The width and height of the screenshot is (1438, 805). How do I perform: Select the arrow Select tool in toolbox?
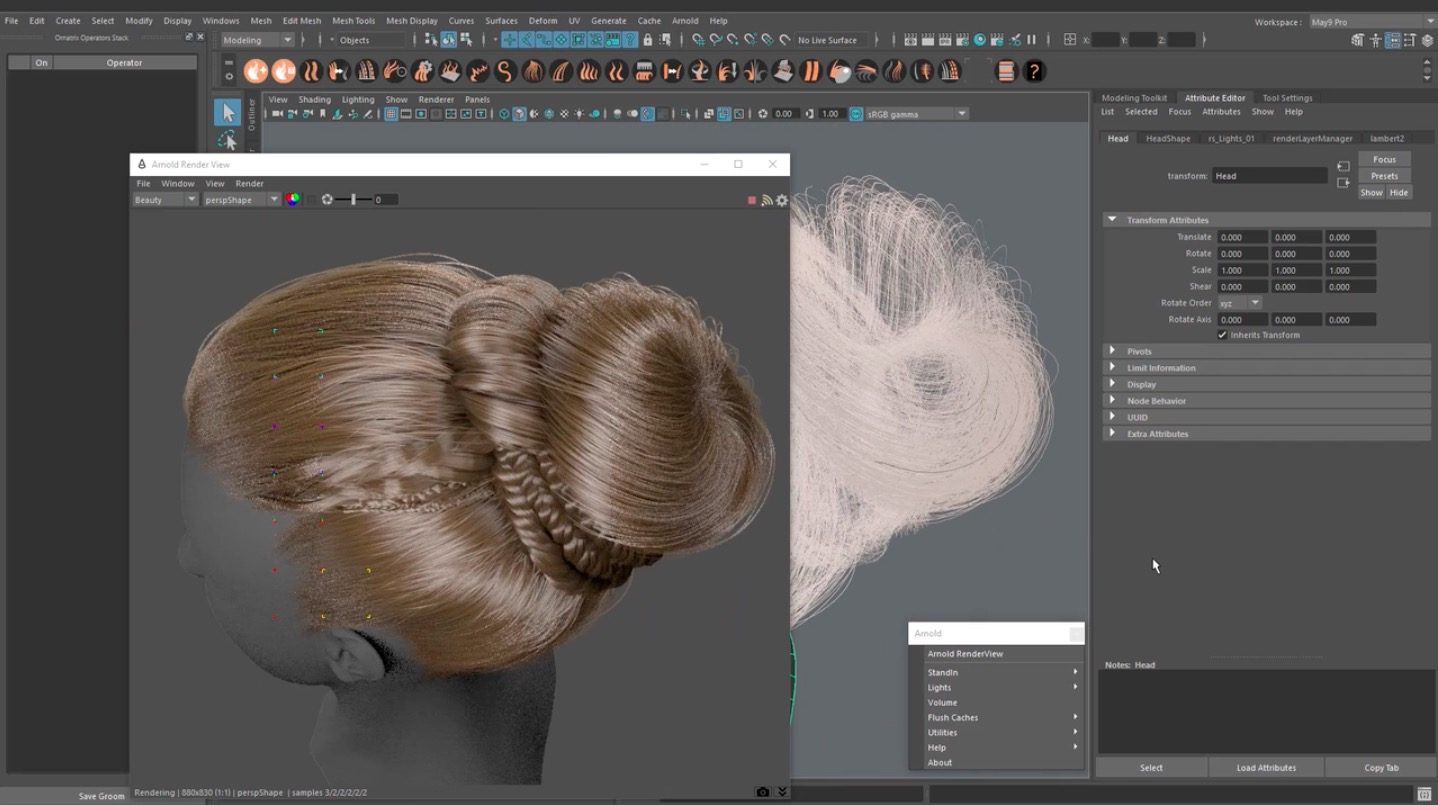[x=228, y=112]
